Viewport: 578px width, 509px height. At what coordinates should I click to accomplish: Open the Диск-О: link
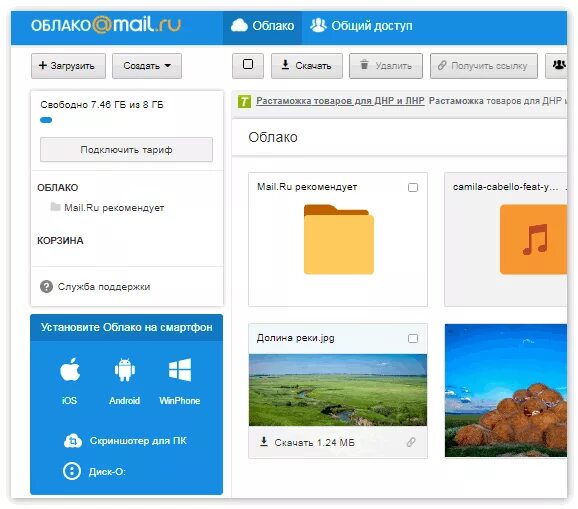click(x=107, y=472)
